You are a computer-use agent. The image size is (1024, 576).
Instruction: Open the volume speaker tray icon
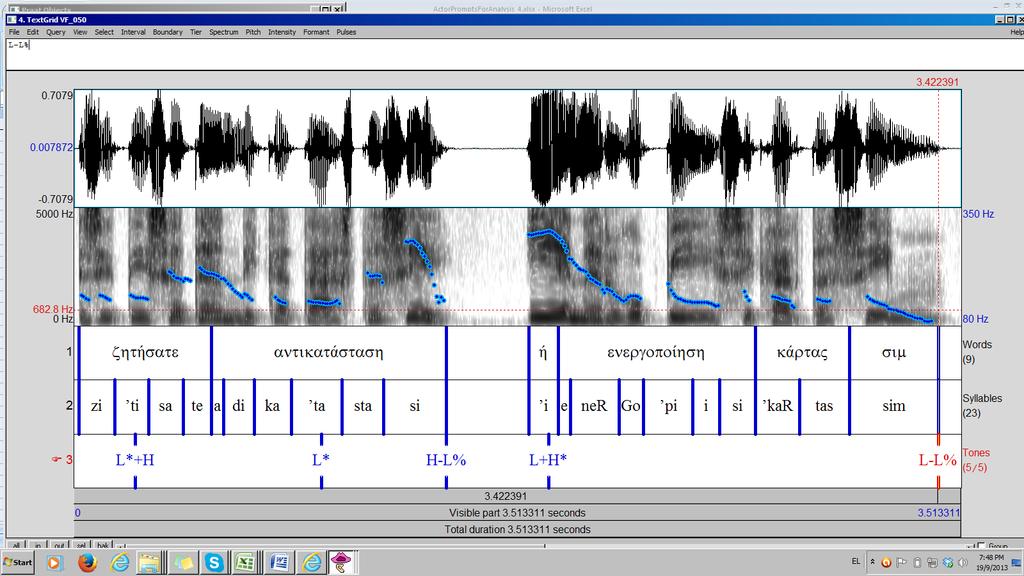(963, 562)
